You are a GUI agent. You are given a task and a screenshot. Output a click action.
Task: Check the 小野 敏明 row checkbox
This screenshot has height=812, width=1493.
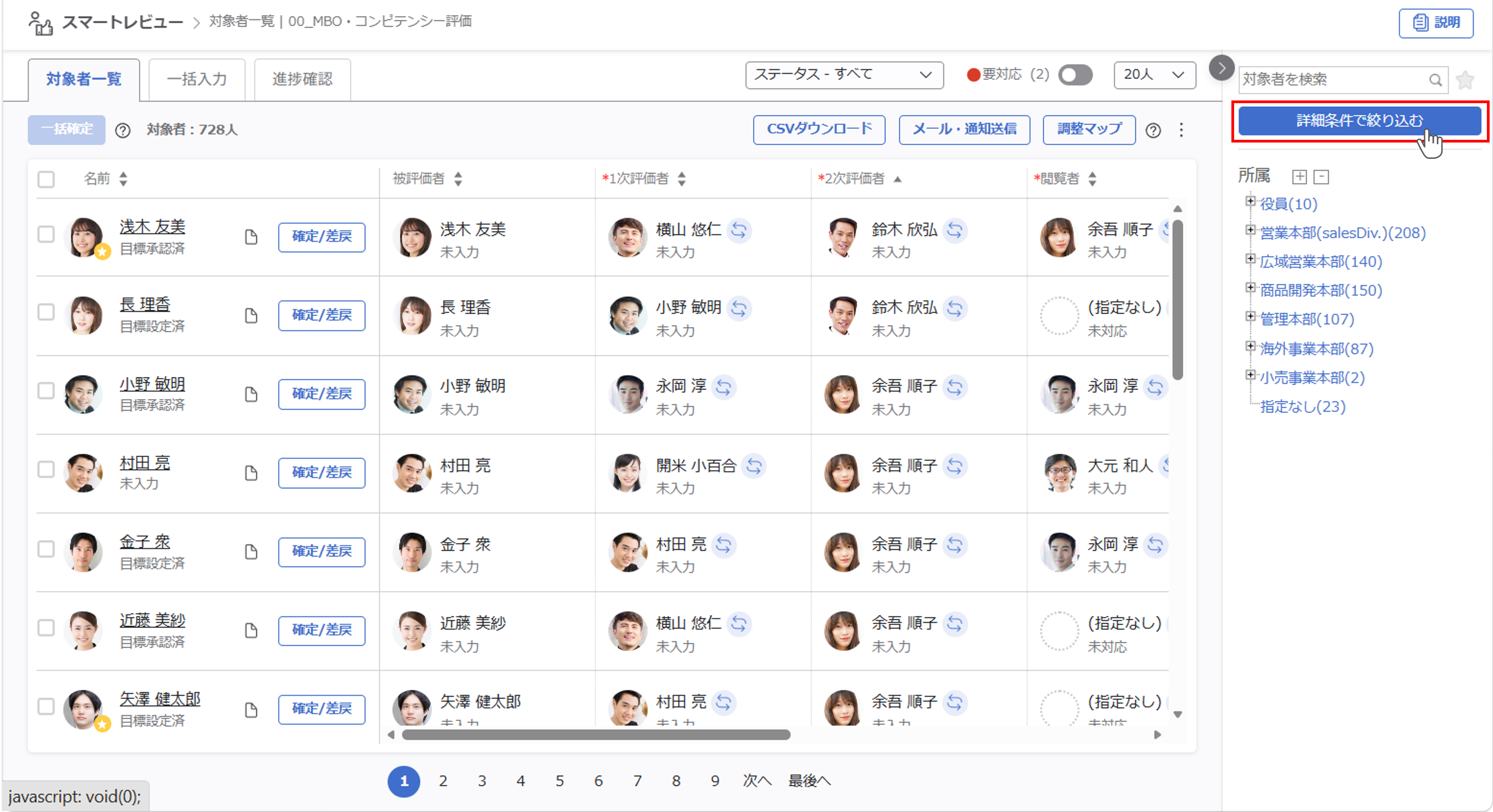46,391
